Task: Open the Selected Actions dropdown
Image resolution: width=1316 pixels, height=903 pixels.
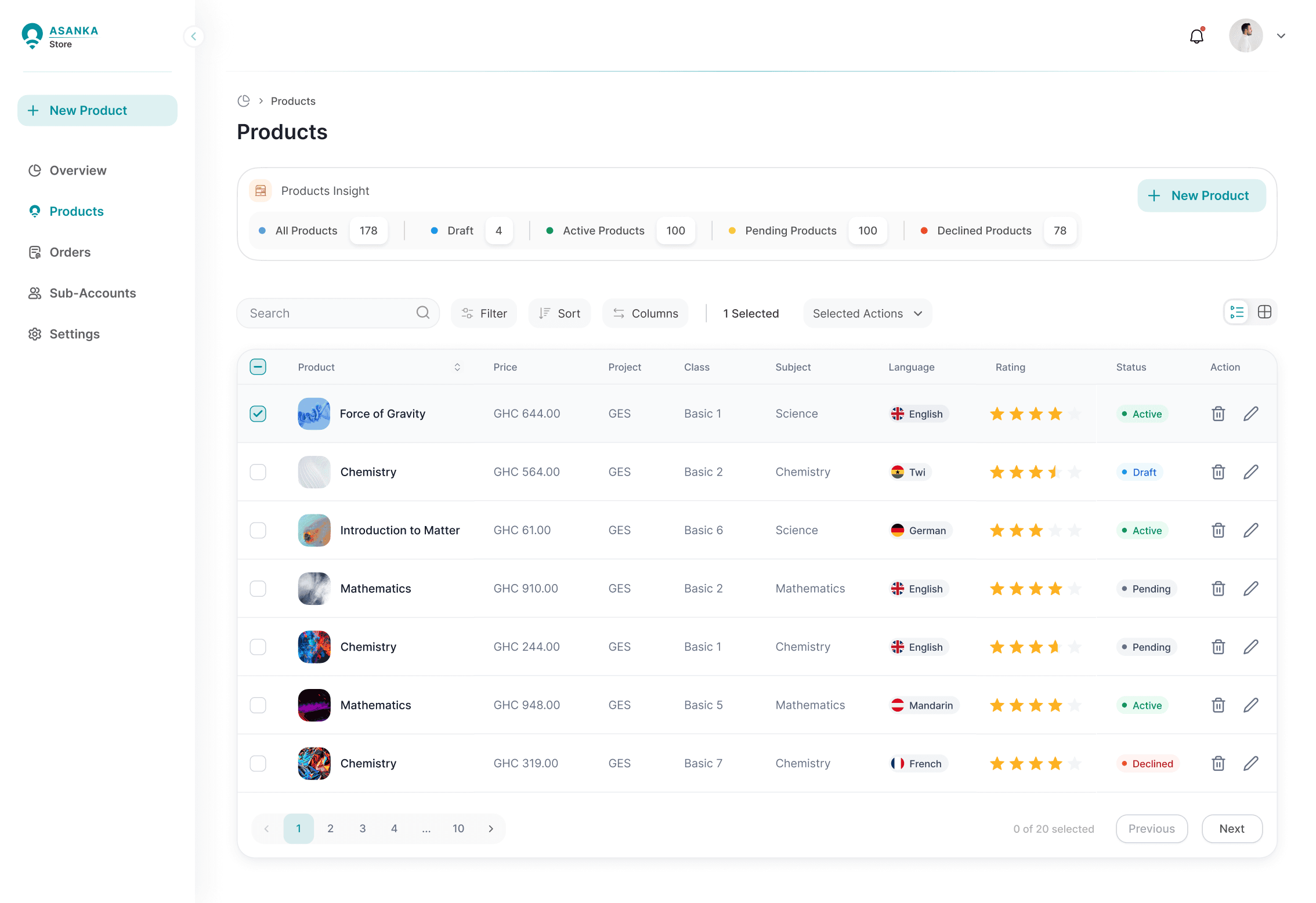Action: (x=867, y=313)
